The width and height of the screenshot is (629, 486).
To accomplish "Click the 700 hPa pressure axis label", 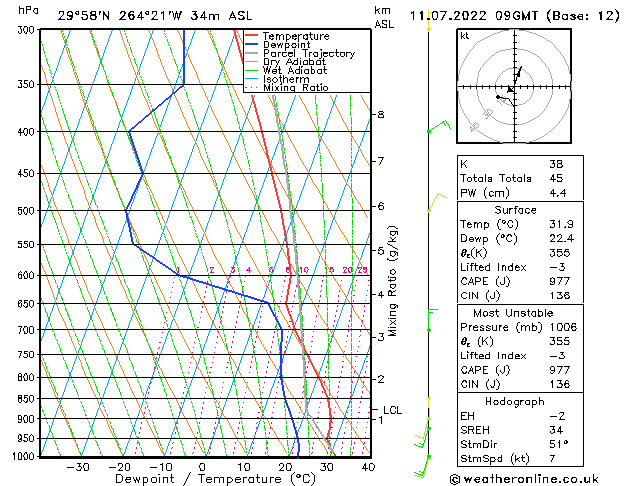I will coord(26,330).
